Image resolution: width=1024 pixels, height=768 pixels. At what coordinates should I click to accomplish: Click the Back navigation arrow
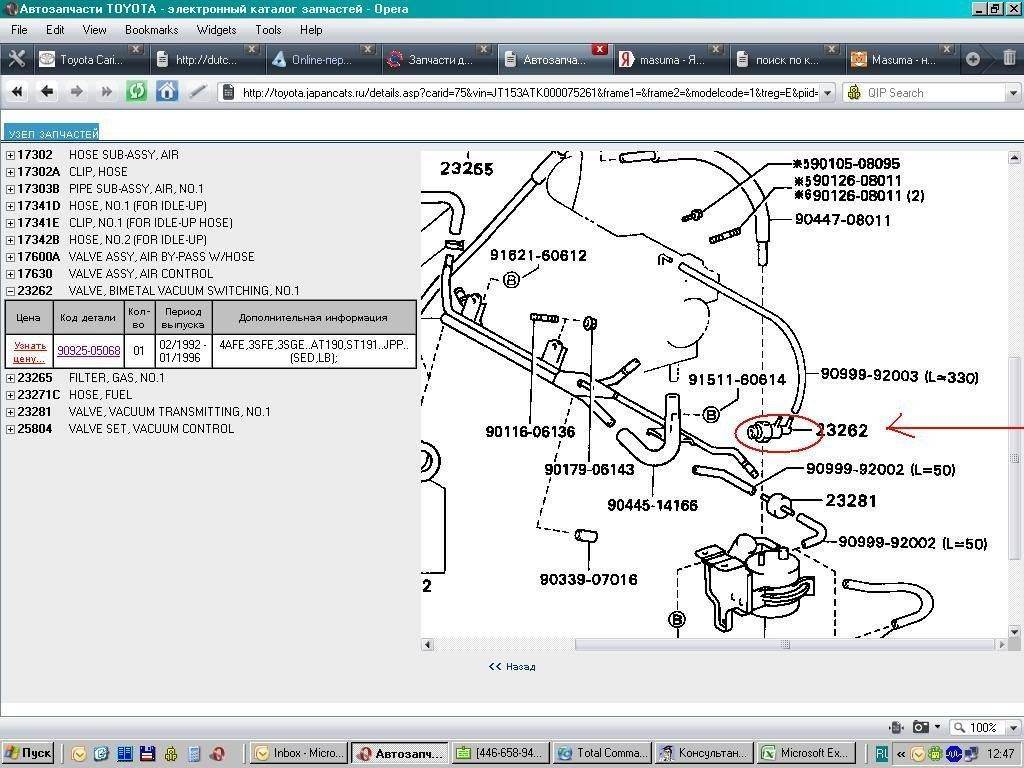point(46,92)
